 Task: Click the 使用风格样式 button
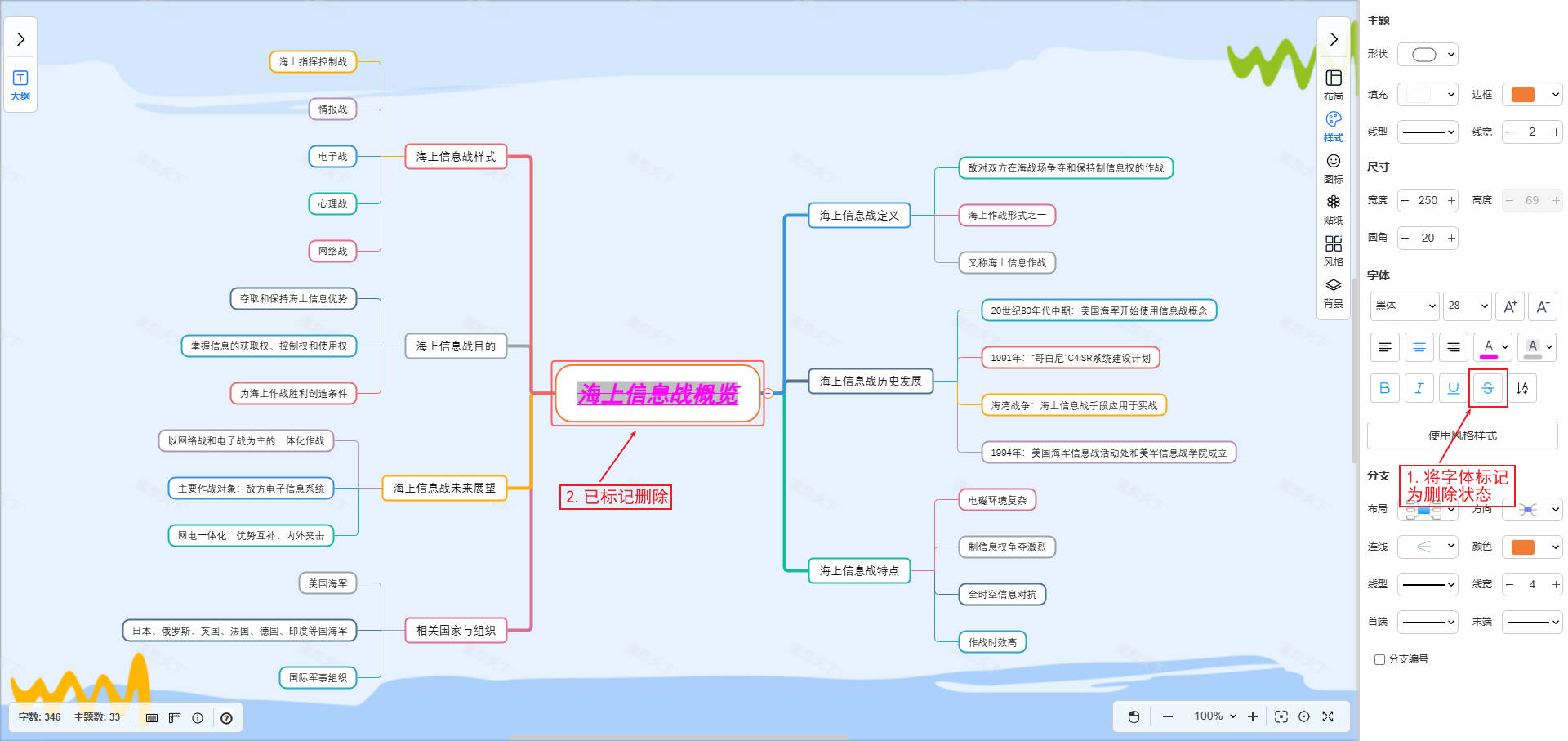(x=1462, y=435)
